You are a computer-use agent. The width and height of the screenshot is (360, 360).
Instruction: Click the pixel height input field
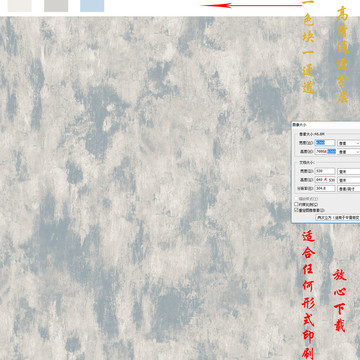coord(325,151)
